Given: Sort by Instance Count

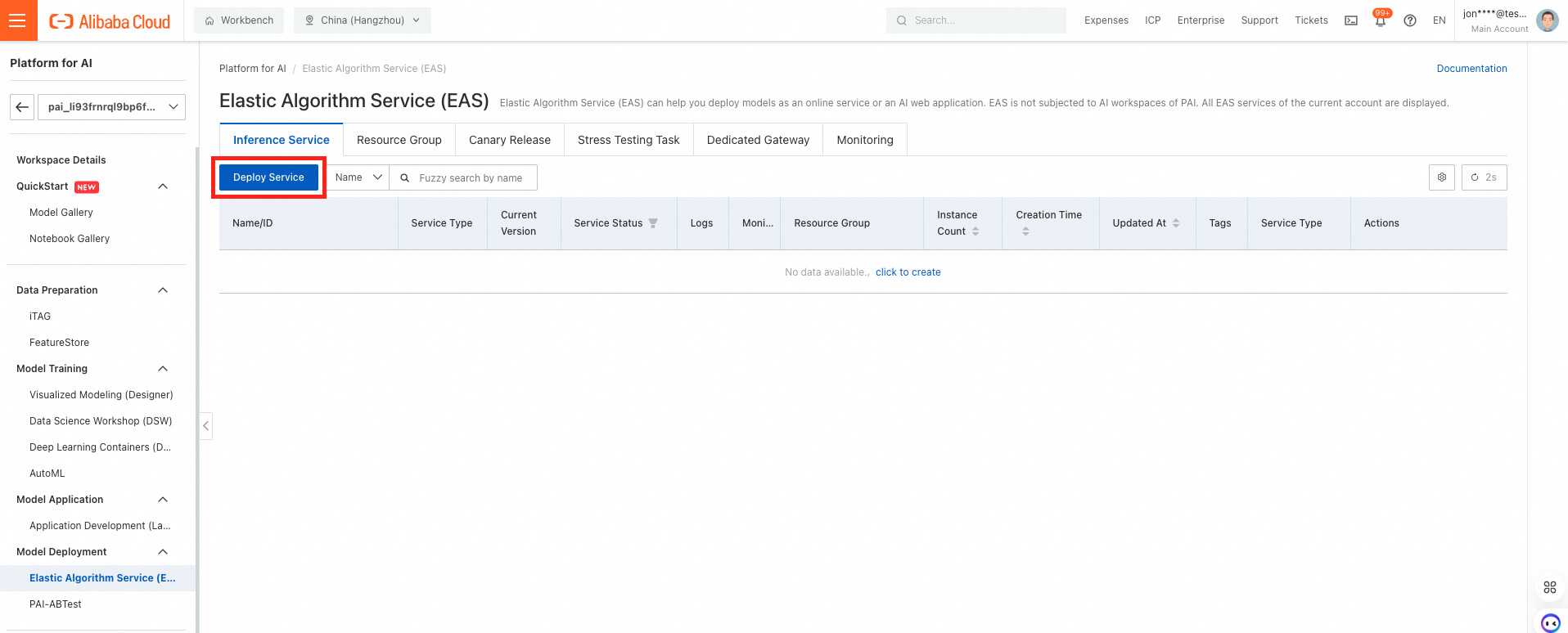Looking at the screenshot, I should pos(975,231).
